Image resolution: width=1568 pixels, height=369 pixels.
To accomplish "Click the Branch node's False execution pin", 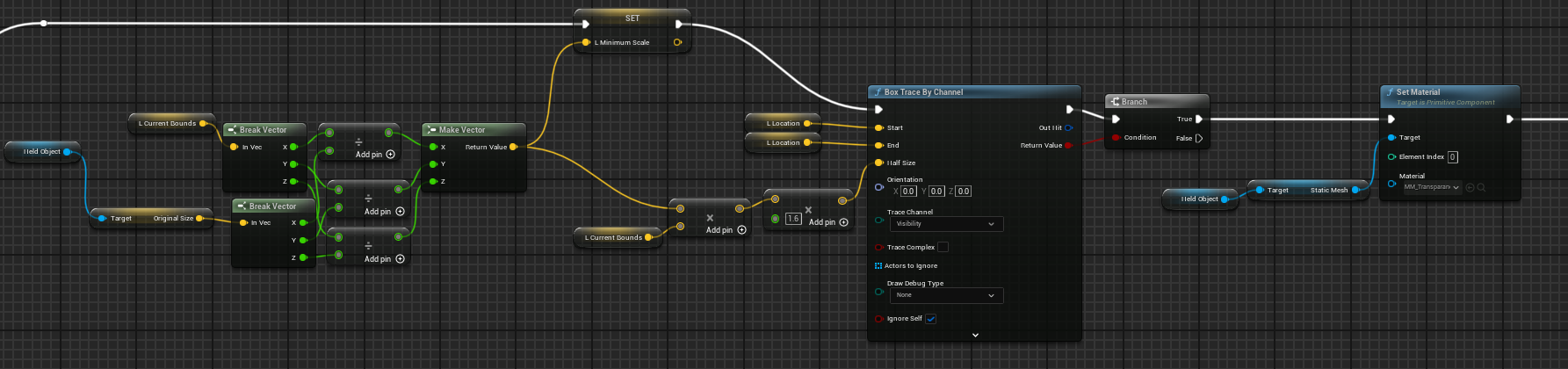I will (1198, 138).
